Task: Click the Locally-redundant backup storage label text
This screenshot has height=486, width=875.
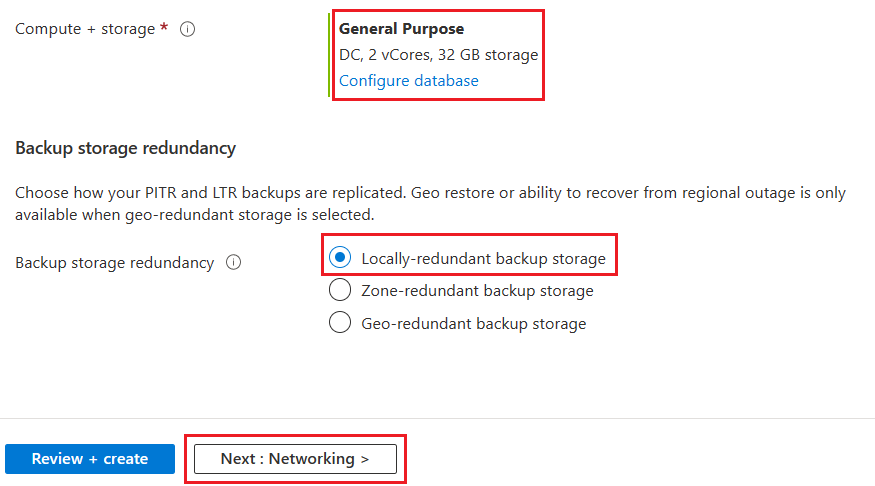Action: 483,259
